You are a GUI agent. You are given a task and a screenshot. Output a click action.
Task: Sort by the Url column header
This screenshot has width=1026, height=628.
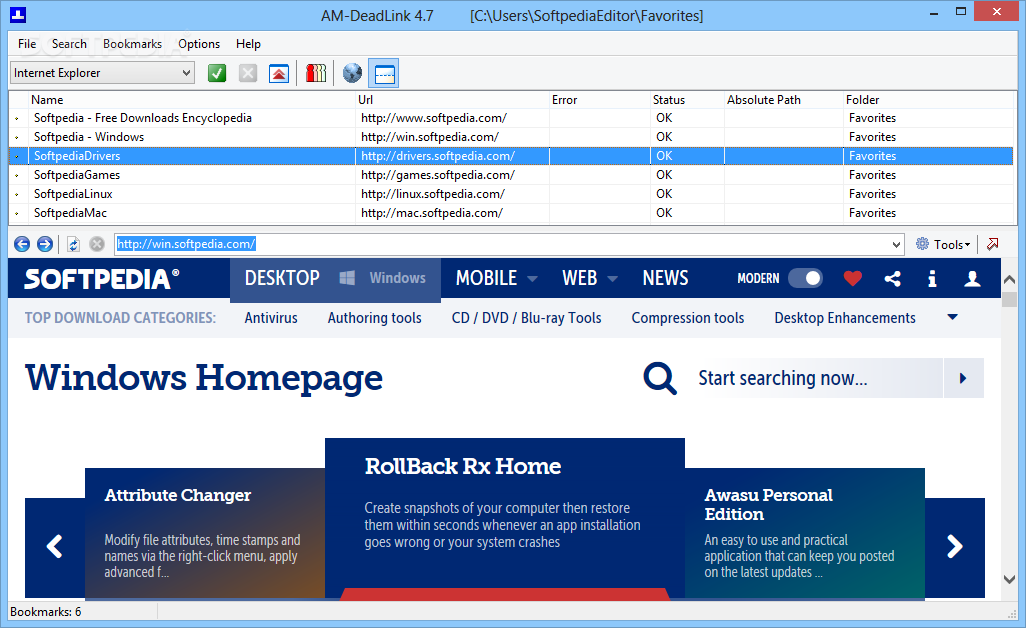[x=451, y=99]
